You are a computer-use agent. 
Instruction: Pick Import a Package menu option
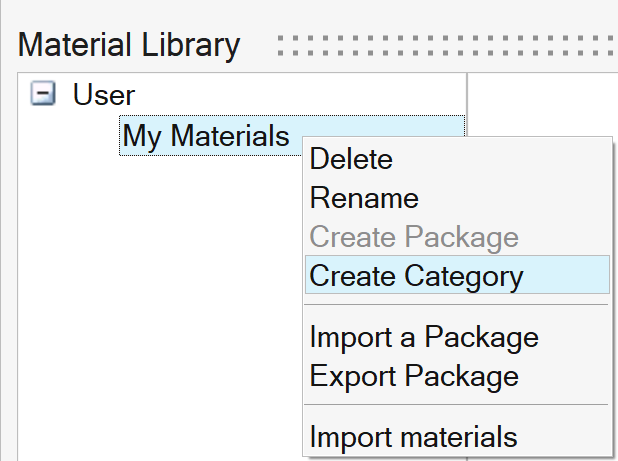click(x=424, y=337)
